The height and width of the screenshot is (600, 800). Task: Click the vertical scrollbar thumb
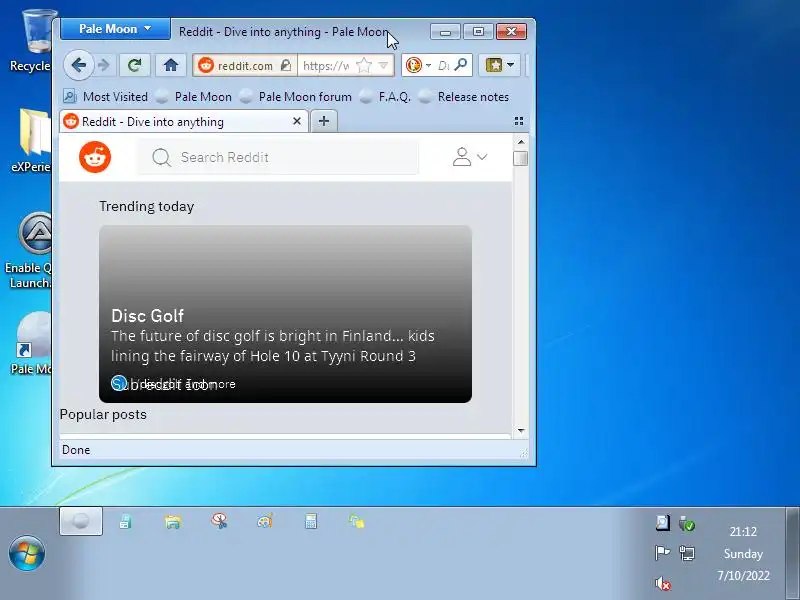click(520, 158)
